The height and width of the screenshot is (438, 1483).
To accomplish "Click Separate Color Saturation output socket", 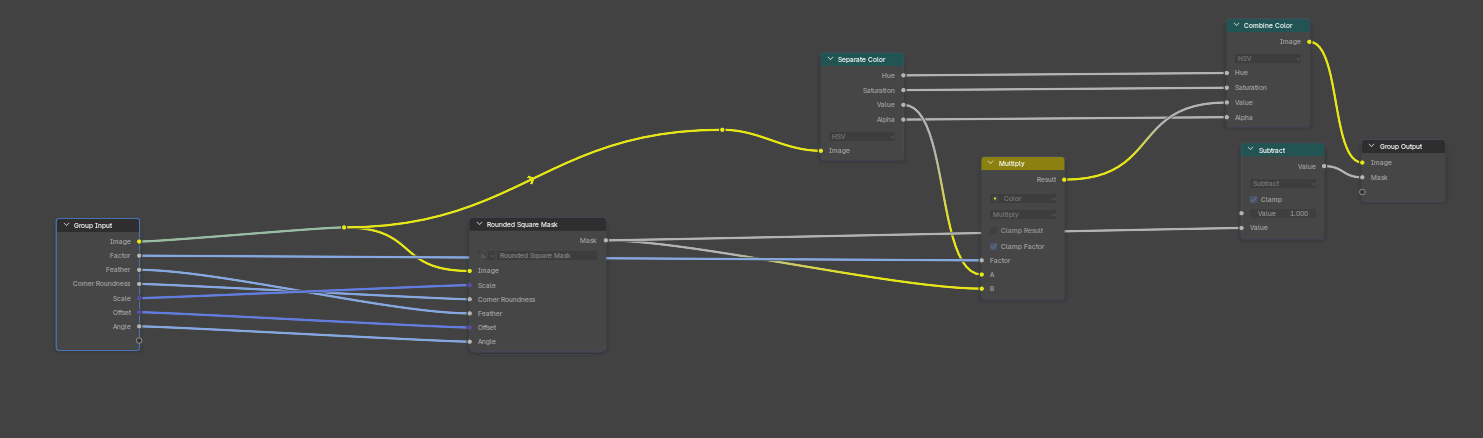I will coord(903,90).
